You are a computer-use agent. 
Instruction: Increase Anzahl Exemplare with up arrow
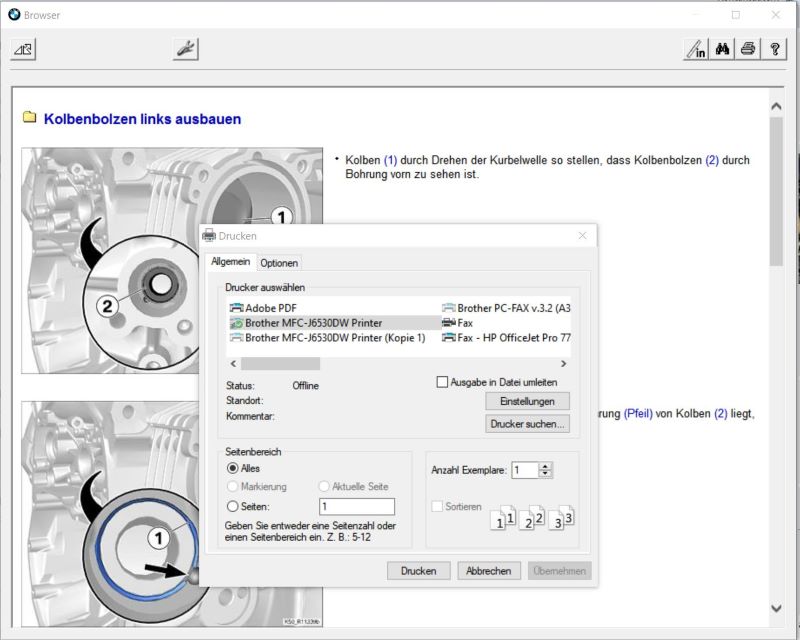[x=545, y=466]
